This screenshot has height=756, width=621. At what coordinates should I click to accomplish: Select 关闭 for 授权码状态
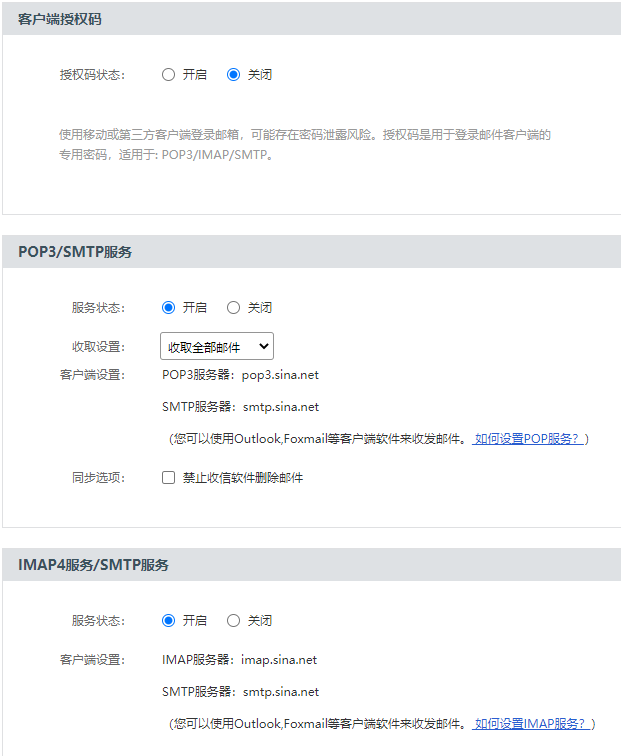pos(234,75)
